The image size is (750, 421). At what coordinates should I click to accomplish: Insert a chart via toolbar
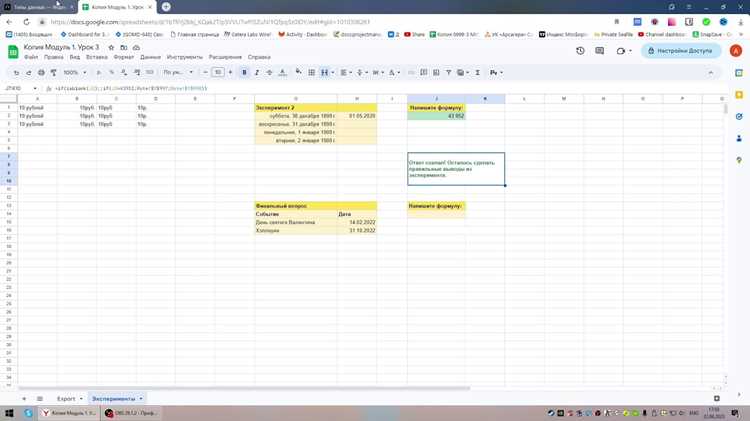436,73
